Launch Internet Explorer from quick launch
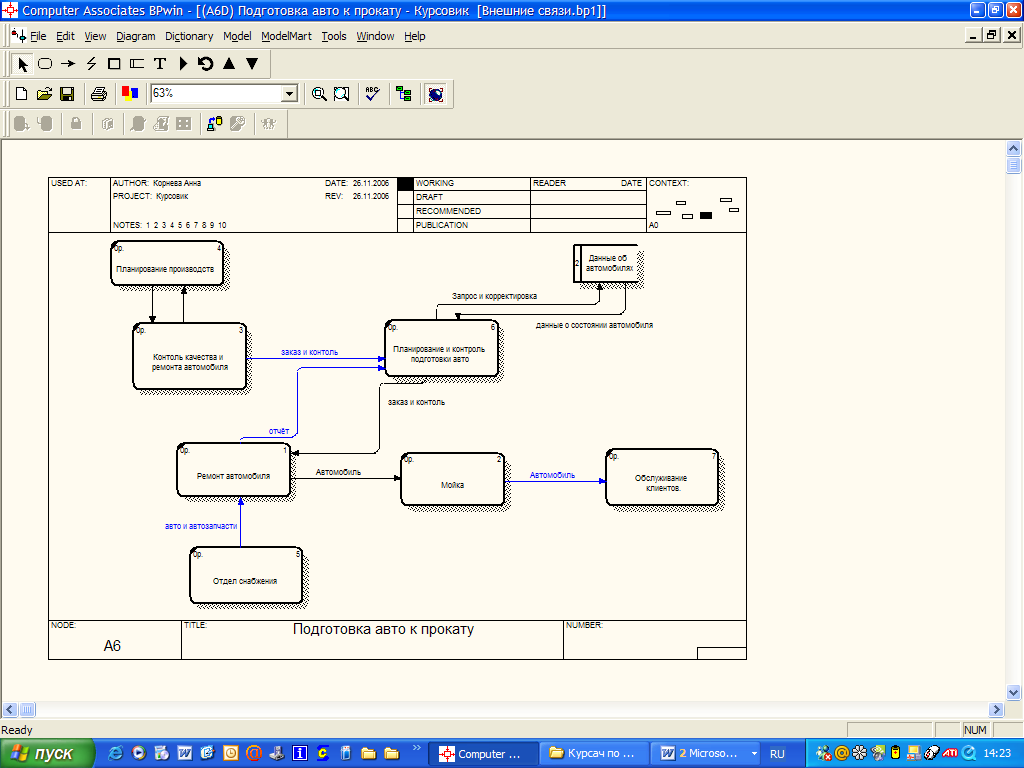This screenshot has height=768, width=1024. (116, 753)
